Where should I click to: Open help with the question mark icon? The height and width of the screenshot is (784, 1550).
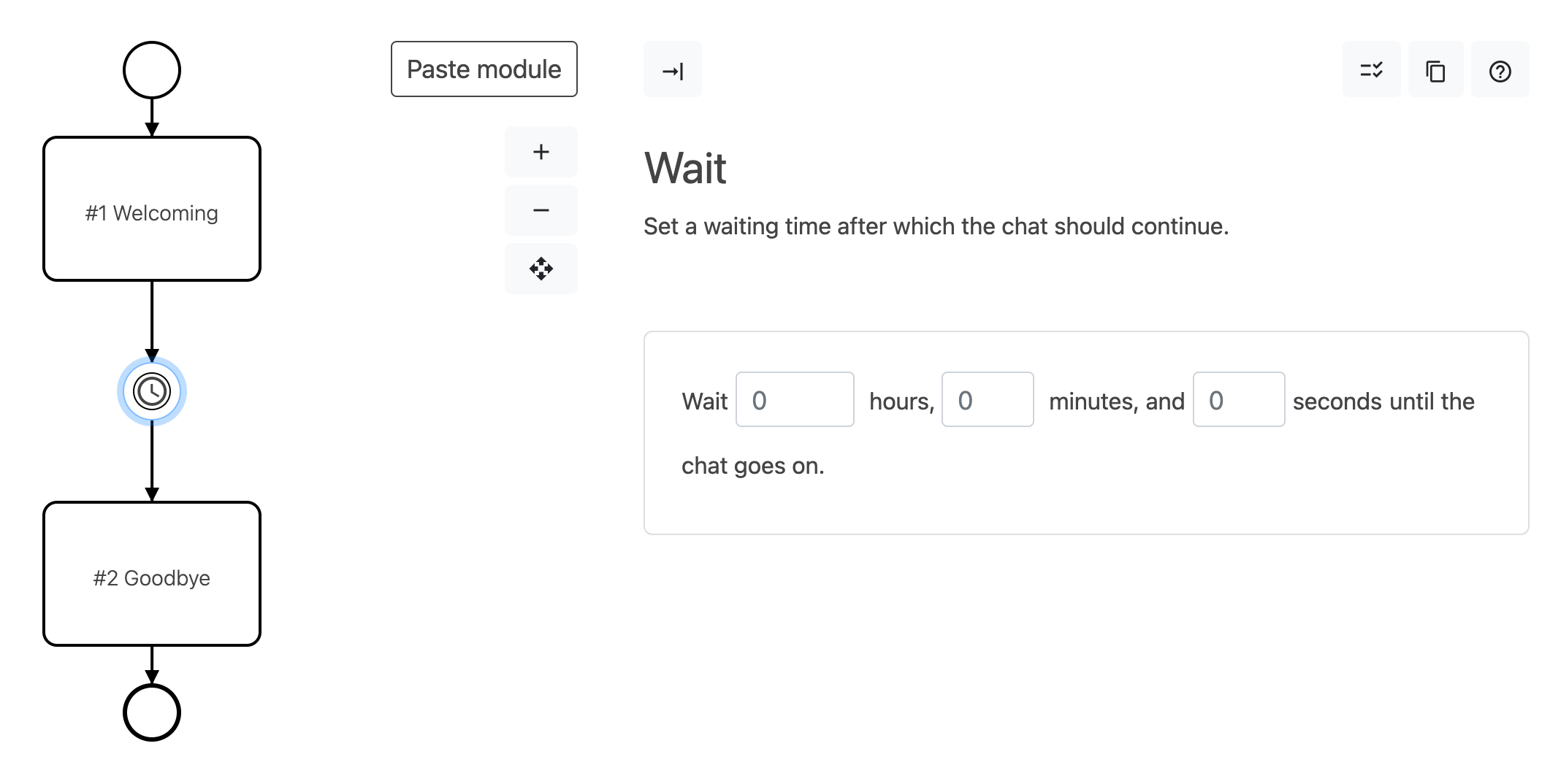[1500, 70]
